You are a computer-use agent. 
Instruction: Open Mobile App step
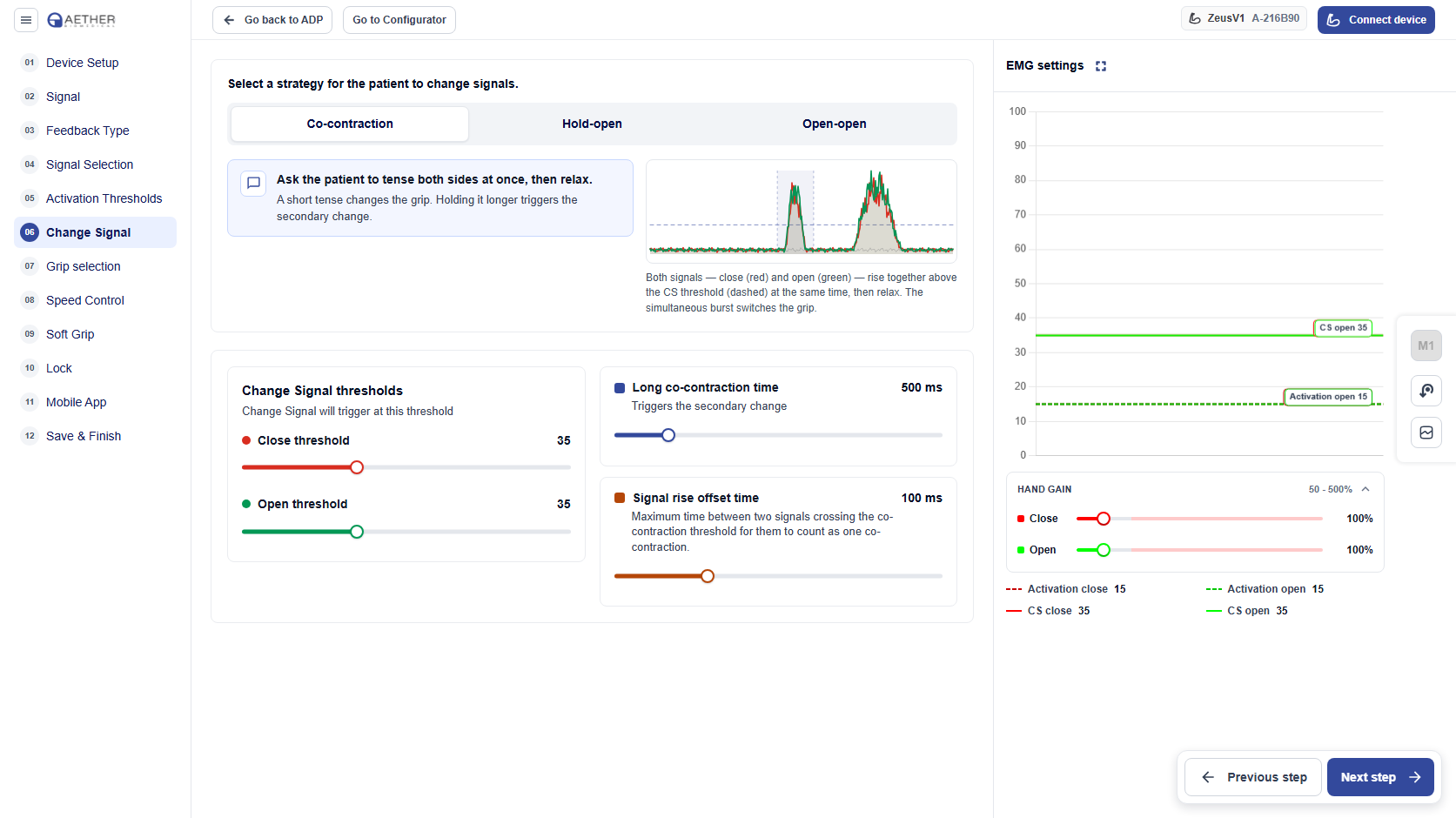tap(96, 402)
